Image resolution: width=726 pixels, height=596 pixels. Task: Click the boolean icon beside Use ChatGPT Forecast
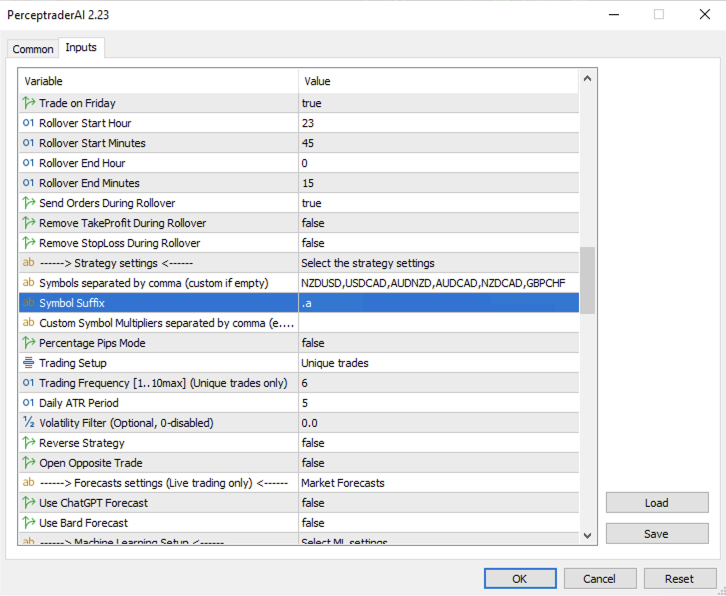[29, 502]
